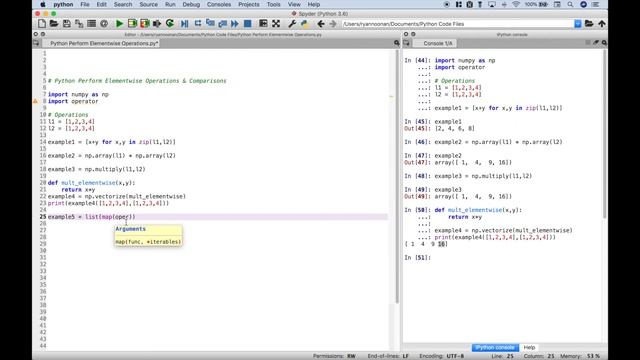
Task: Open the Help menu
Action: pos(313,4)
